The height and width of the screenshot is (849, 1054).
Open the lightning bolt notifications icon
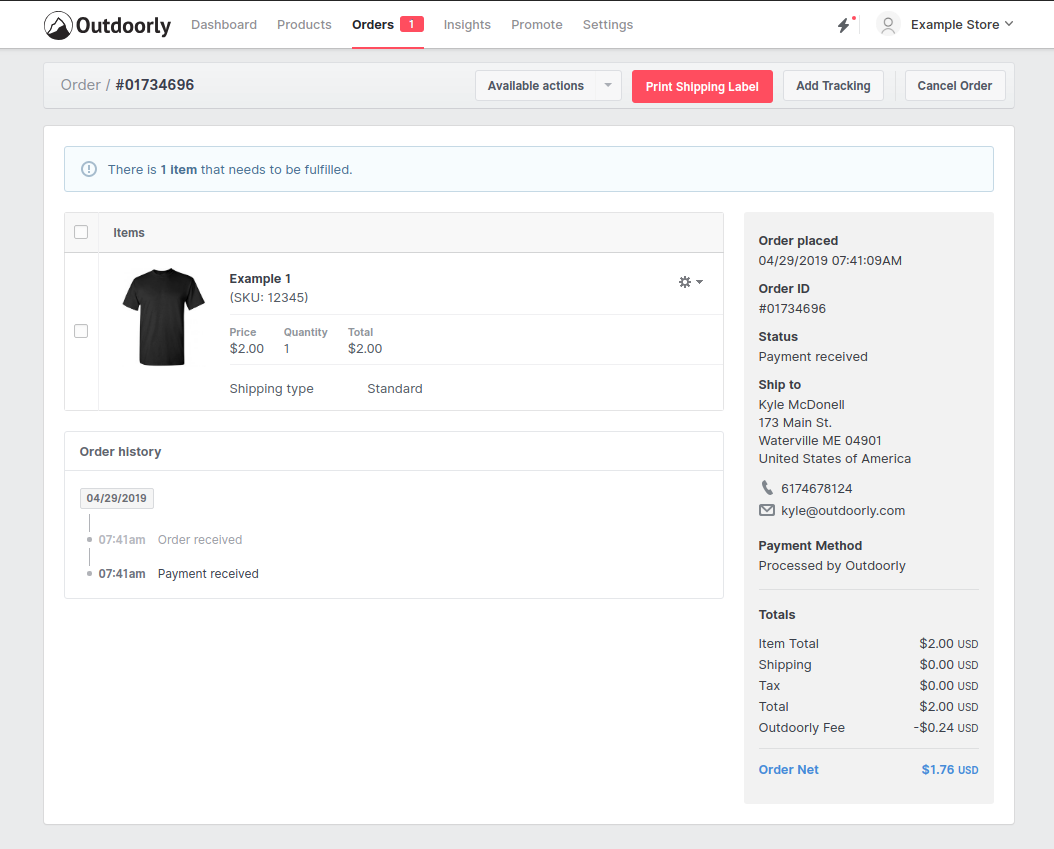(844, 25)
